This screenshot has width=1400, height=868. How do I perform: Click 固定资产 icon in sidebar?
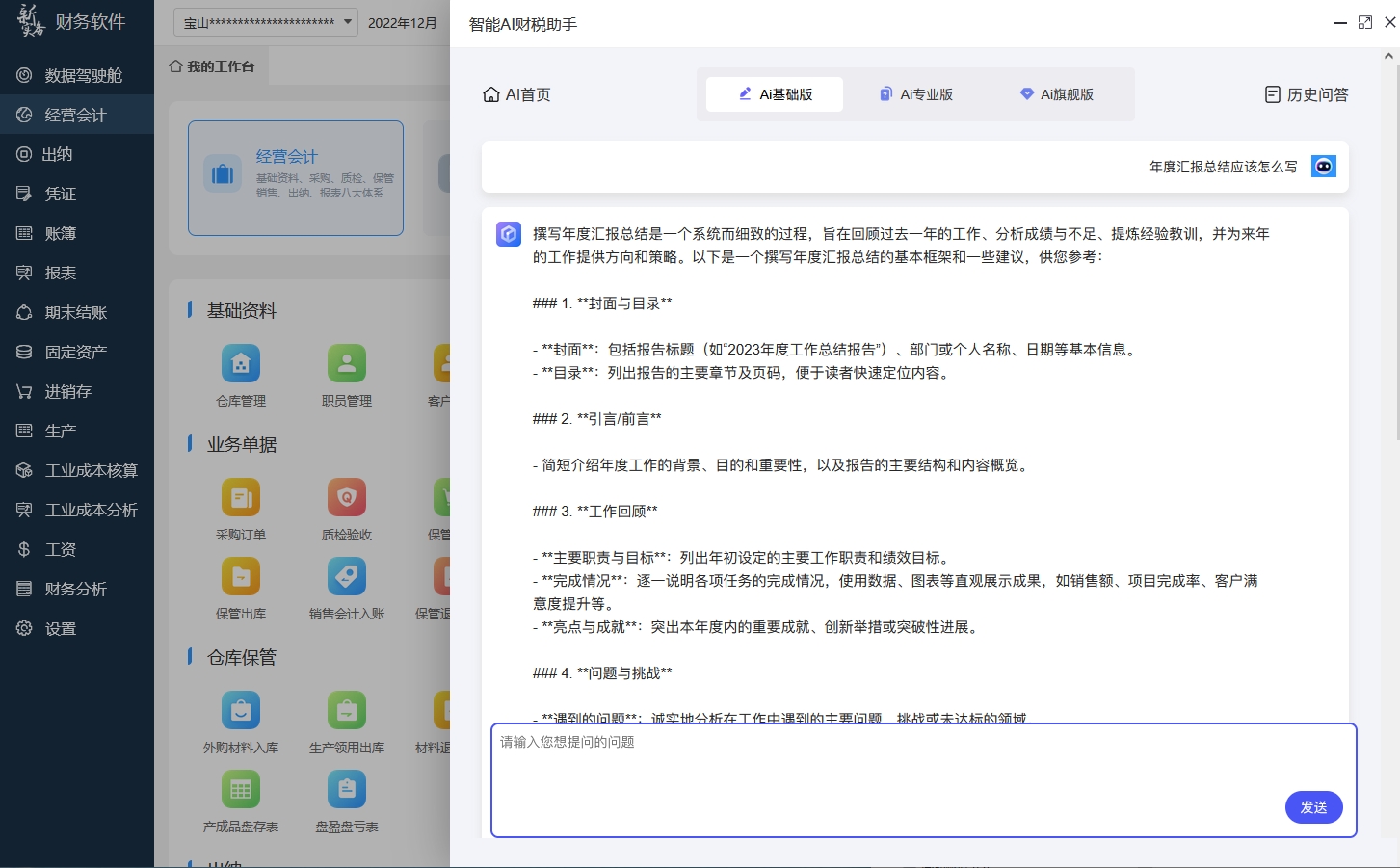(x=24, y=352)
